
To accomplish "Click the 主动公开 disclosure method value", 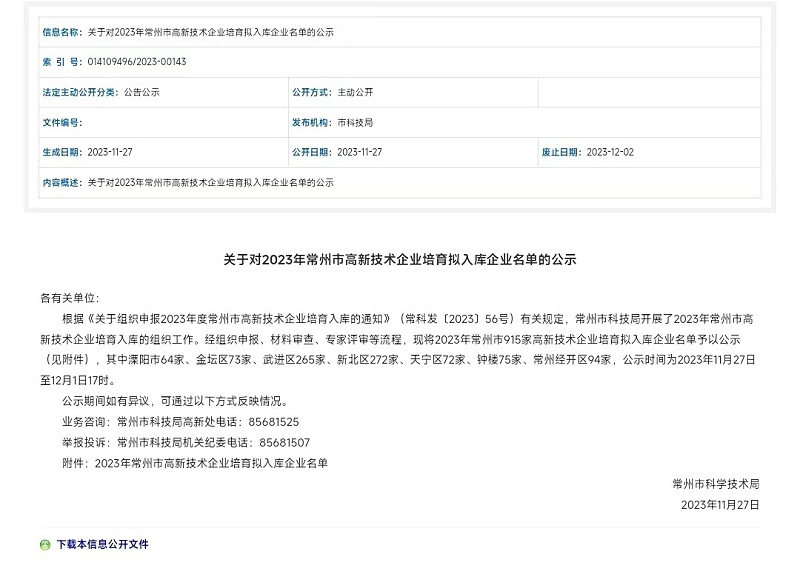I will click(x=355, y=92).
